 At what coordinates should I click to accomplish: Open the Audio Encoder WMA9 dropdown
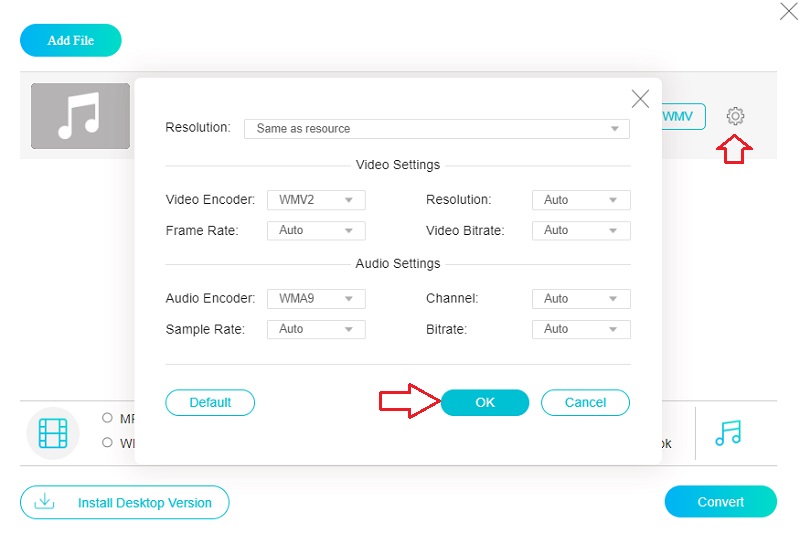pos(315,299)
